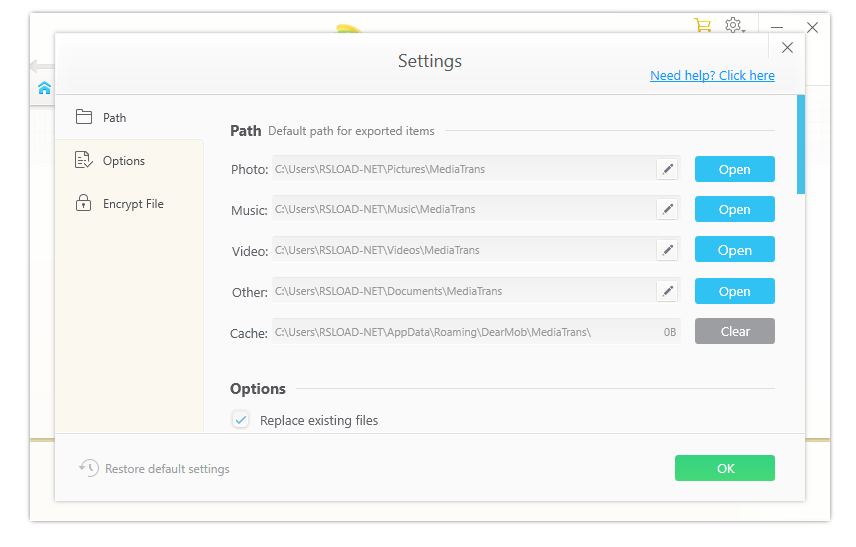Image resolution: width=856 pixels, height=547 pixels.
Task: Edit the Music export path pencil icon
Action: tap(667, 209)
